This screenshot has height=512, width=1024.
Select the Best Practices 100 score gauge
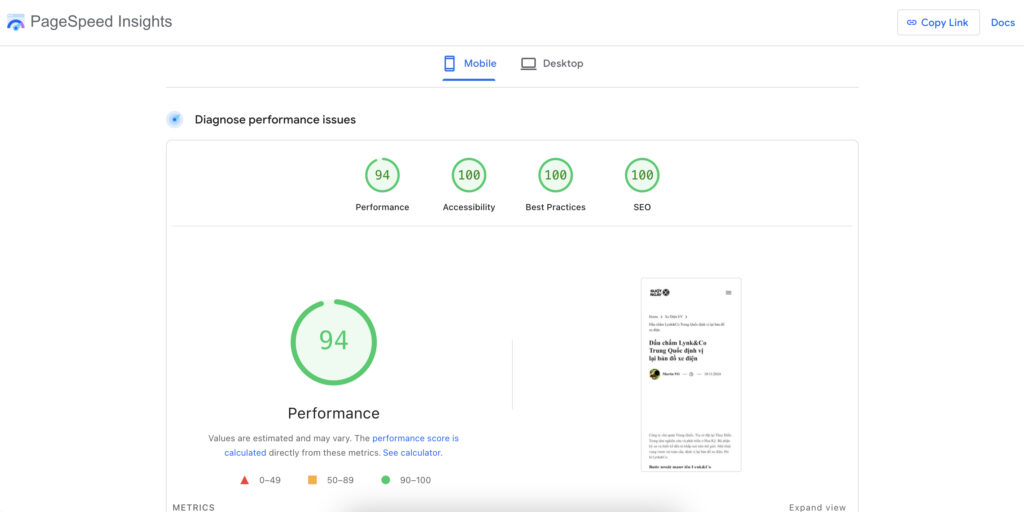pyautogui.click(x=556, y=175)
